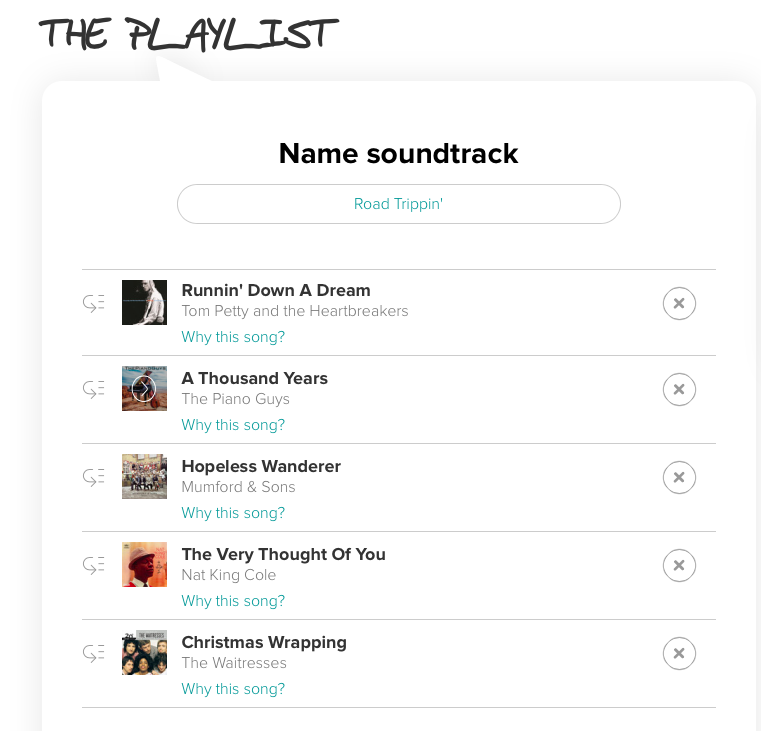
Task: Click the Road Trippin' soundtrack name field
Action: pyautogui.click(x=398, y=204)
